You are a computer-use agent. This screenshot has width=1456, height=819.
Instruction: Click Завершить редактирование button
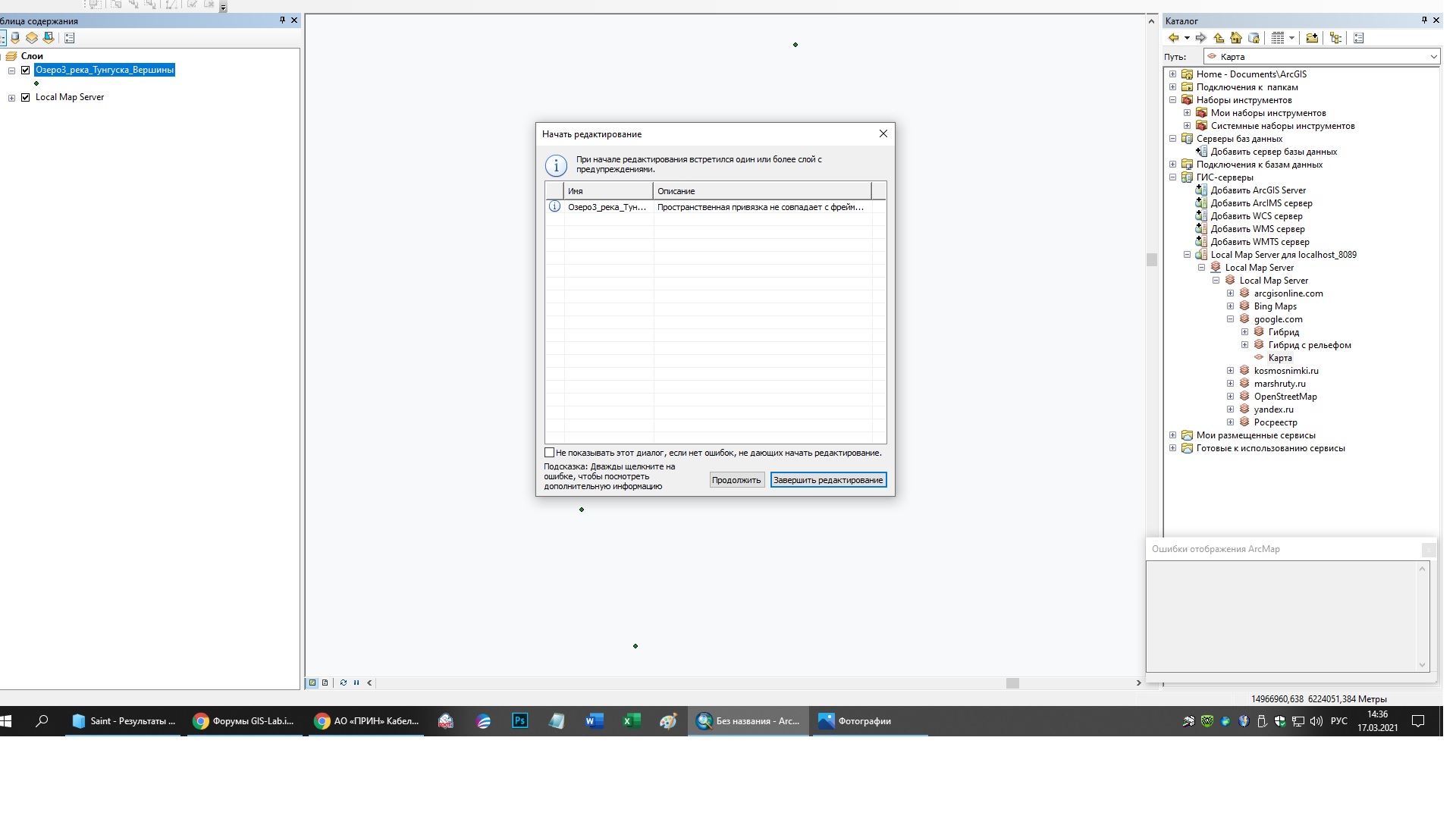[828, 480]
